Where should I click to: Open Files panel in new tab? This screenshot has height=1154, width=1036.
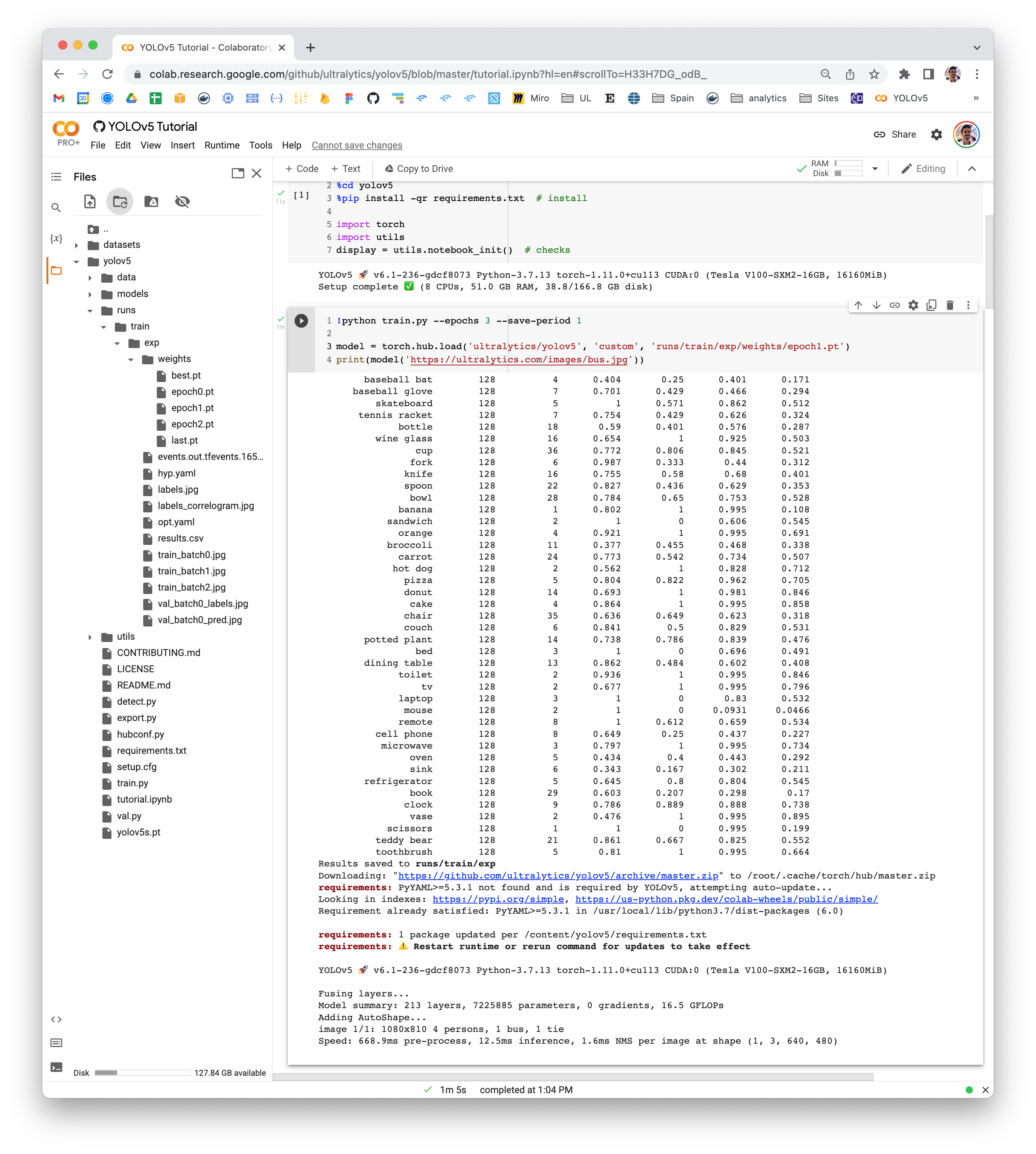click(238, 174)
